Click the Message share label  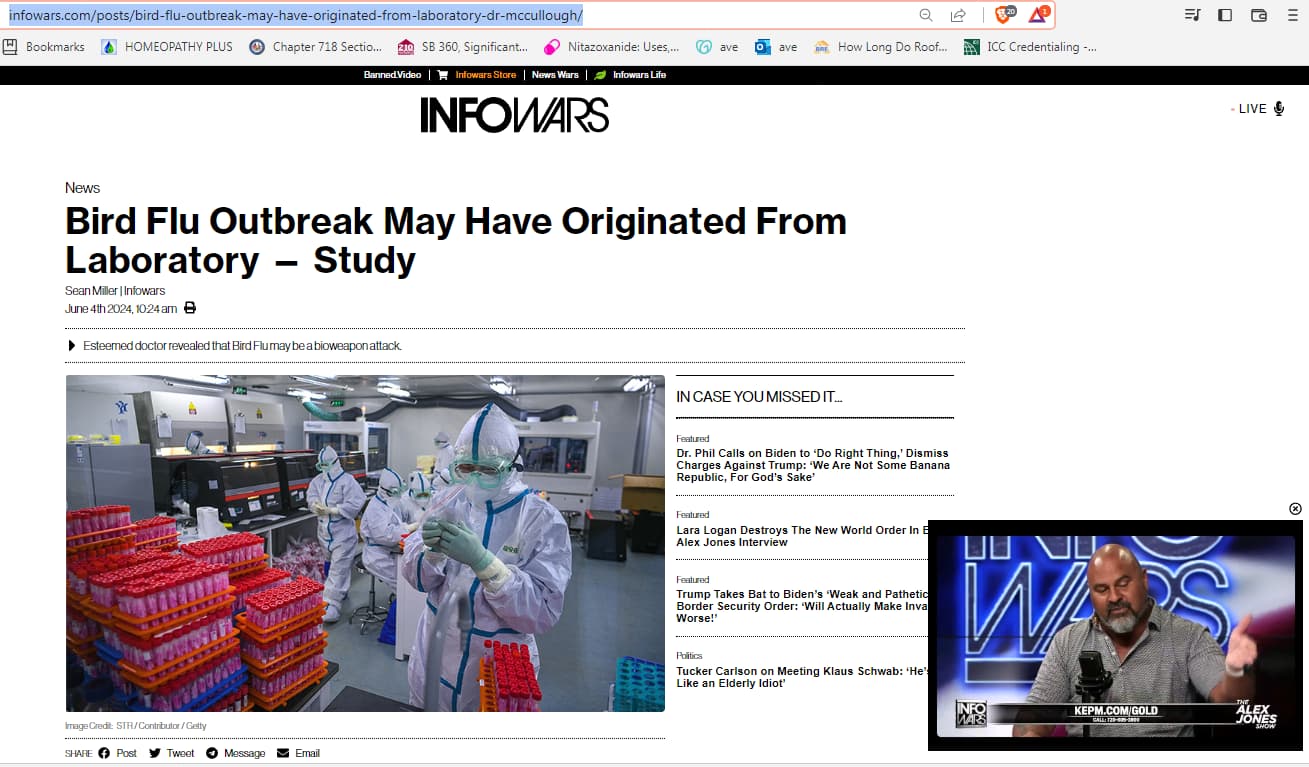tap(244, 753)
